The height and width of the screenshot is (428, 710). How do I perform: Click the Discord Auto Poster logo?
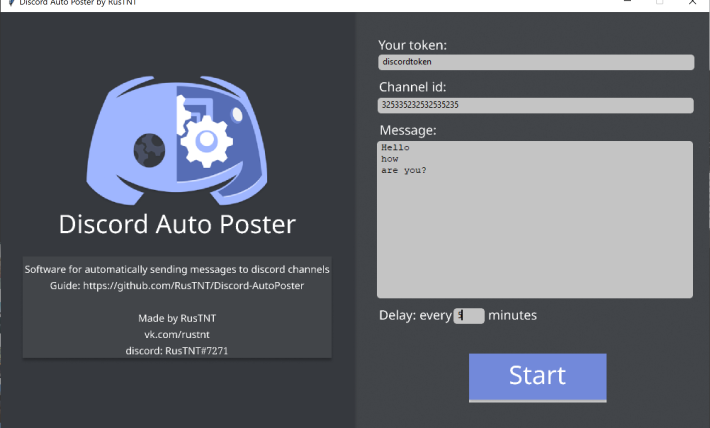[x=177, y=140]
